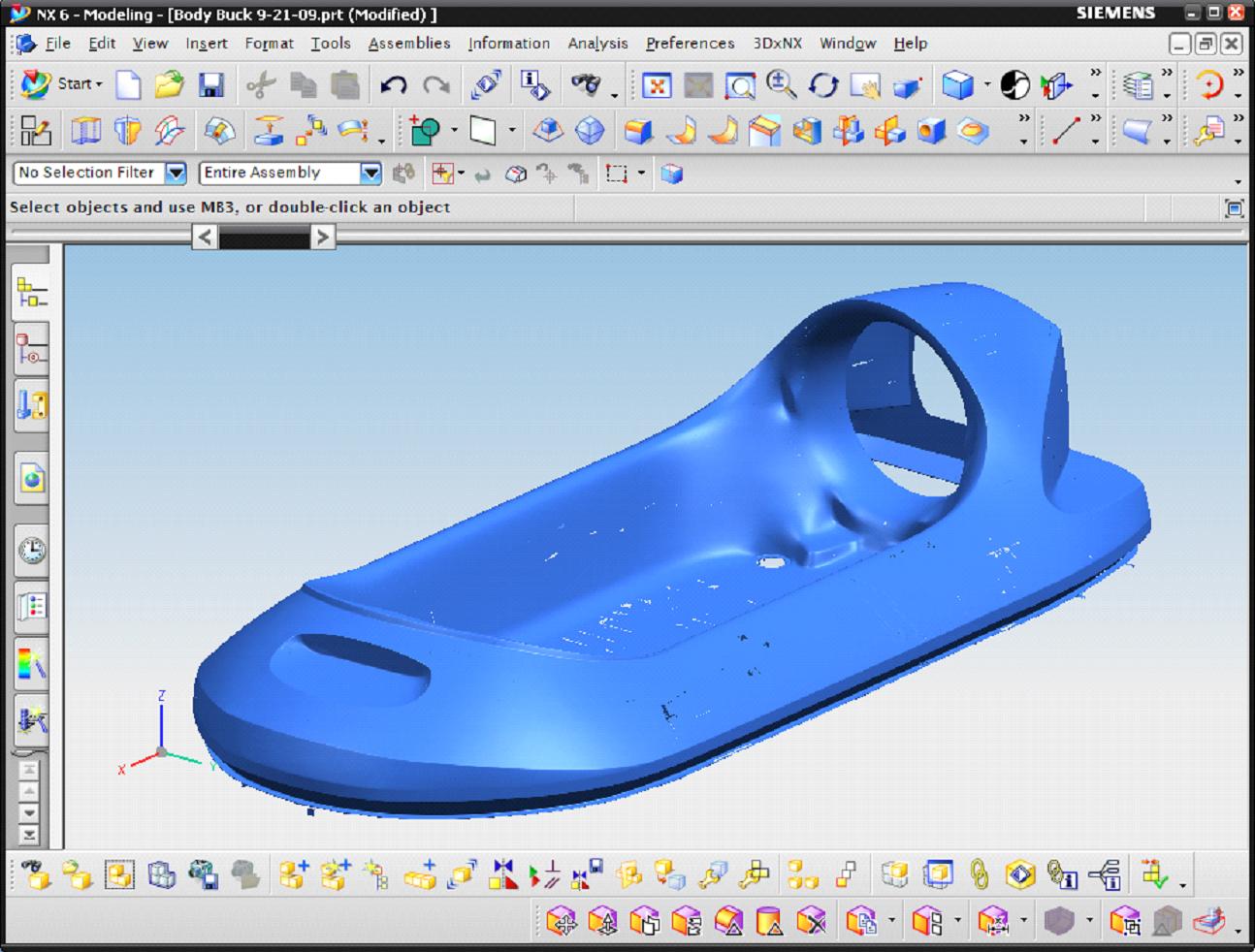
Task: Click the Mirror Assembly icon
Action: click(x=503, y=874)
